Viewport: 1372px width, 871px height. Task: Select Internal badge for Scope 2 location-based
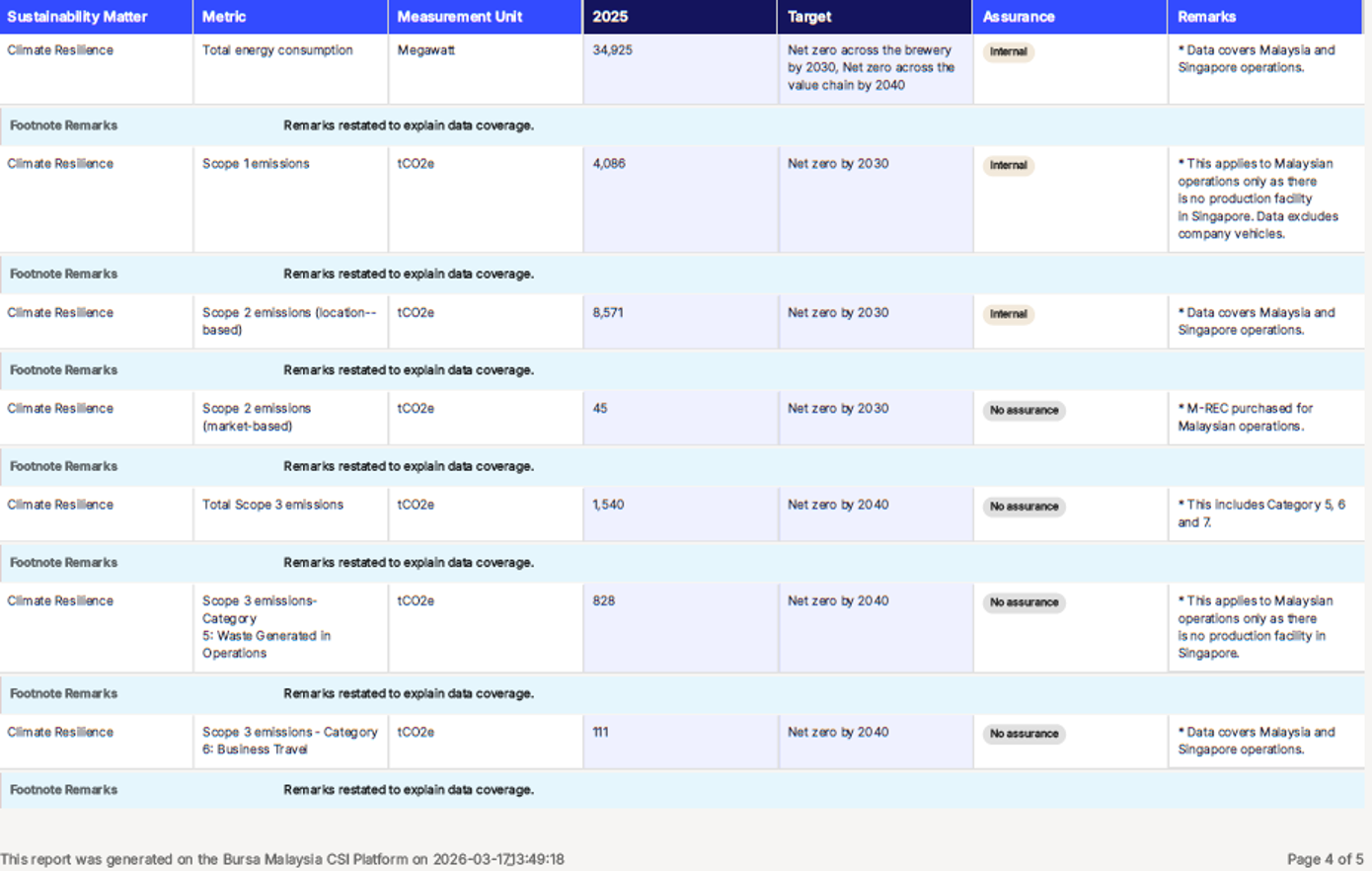click(1008, 314)
